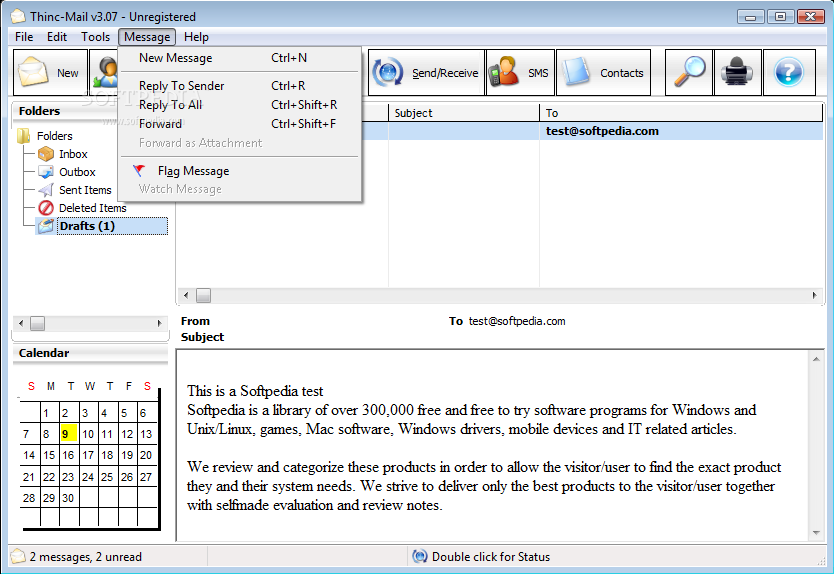Select the Outbox folder
This screenshot has width=834, height=574.
pos(77,172)
